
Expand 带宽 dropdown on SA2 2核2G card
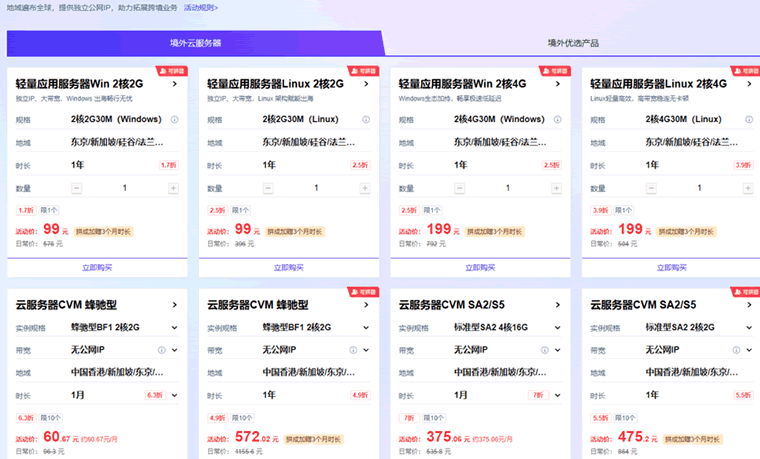click(x=749, y=350)
